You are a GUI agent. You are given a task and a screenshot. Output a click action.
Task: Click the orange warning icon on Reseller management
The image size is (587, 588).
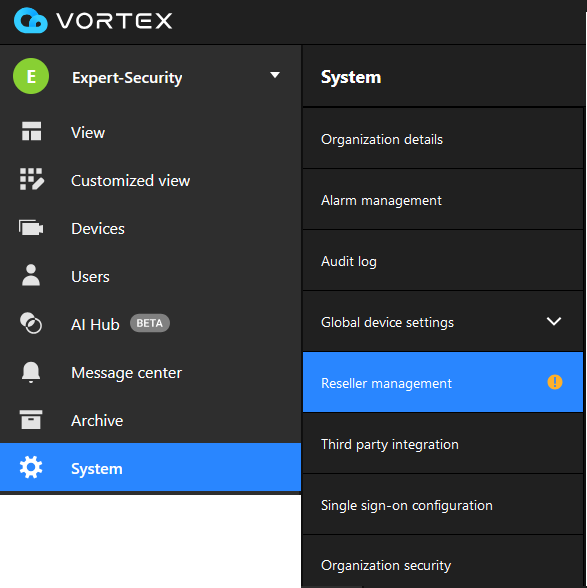pos(555,382)
